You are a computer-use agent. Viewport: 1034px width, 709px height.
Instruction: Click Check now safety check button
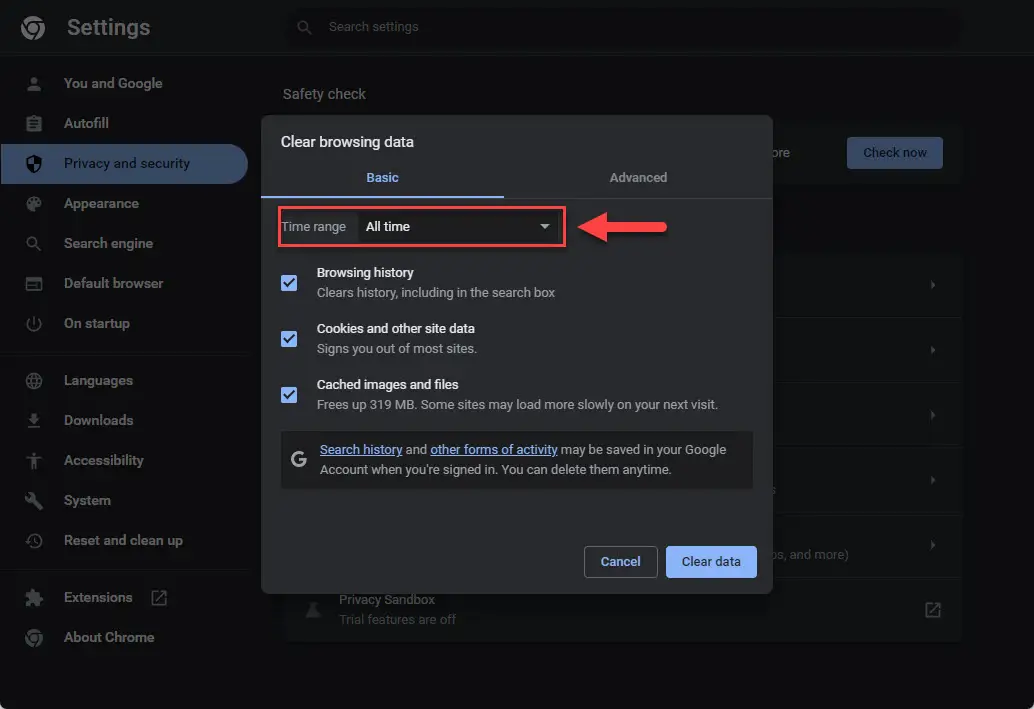[x=894, y=153]
